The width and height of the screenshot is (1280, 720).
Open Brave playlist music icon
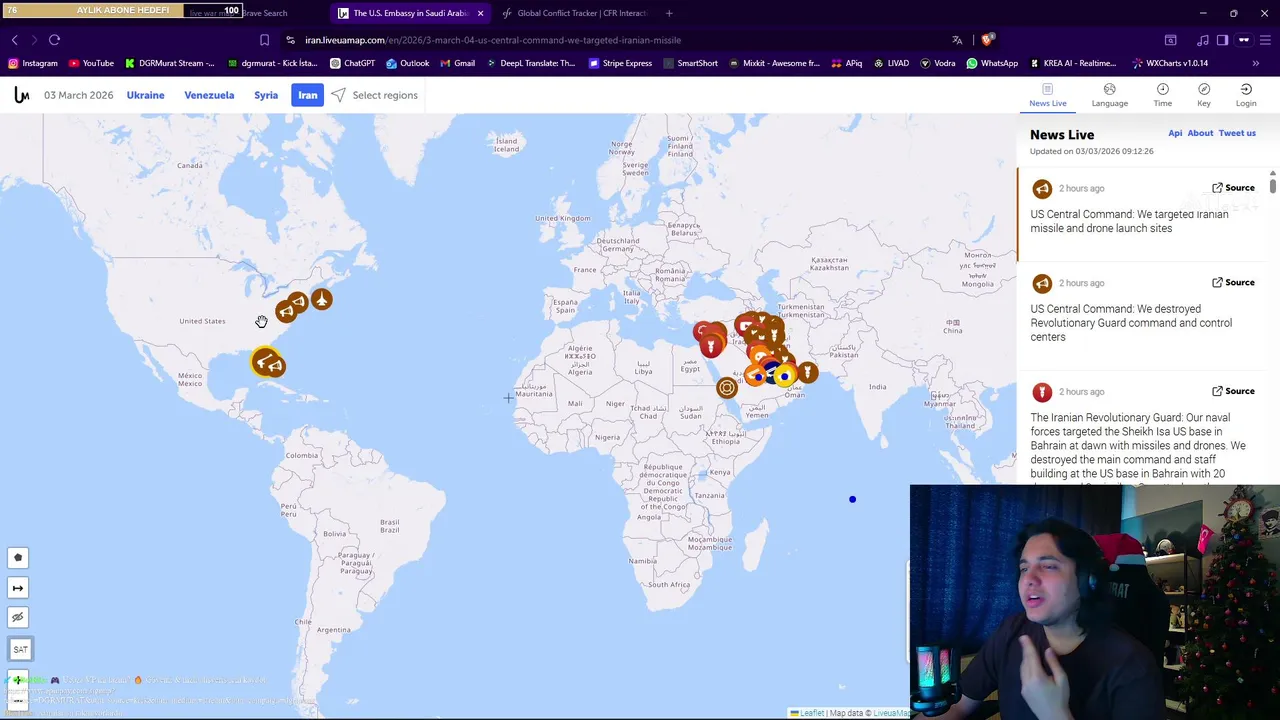pyautogui.click(x=1202, y=40)
